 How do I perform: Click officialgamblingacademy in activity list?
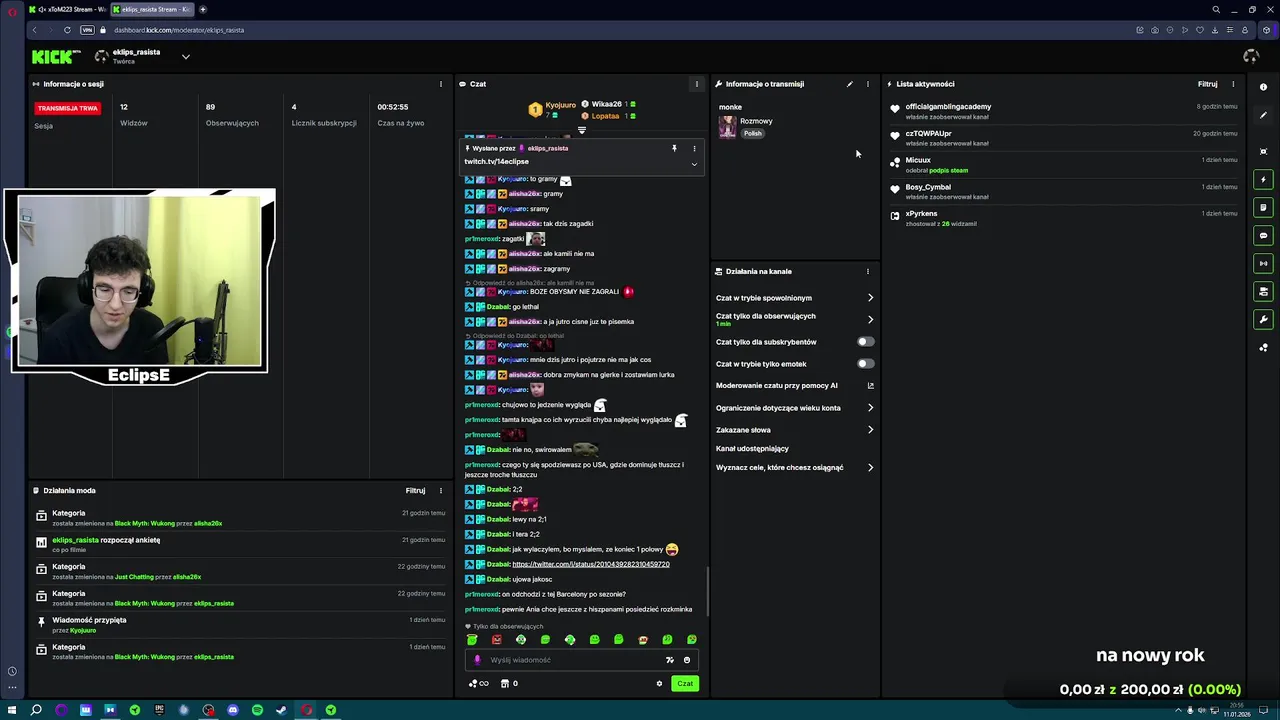click(x=948, y=106)
